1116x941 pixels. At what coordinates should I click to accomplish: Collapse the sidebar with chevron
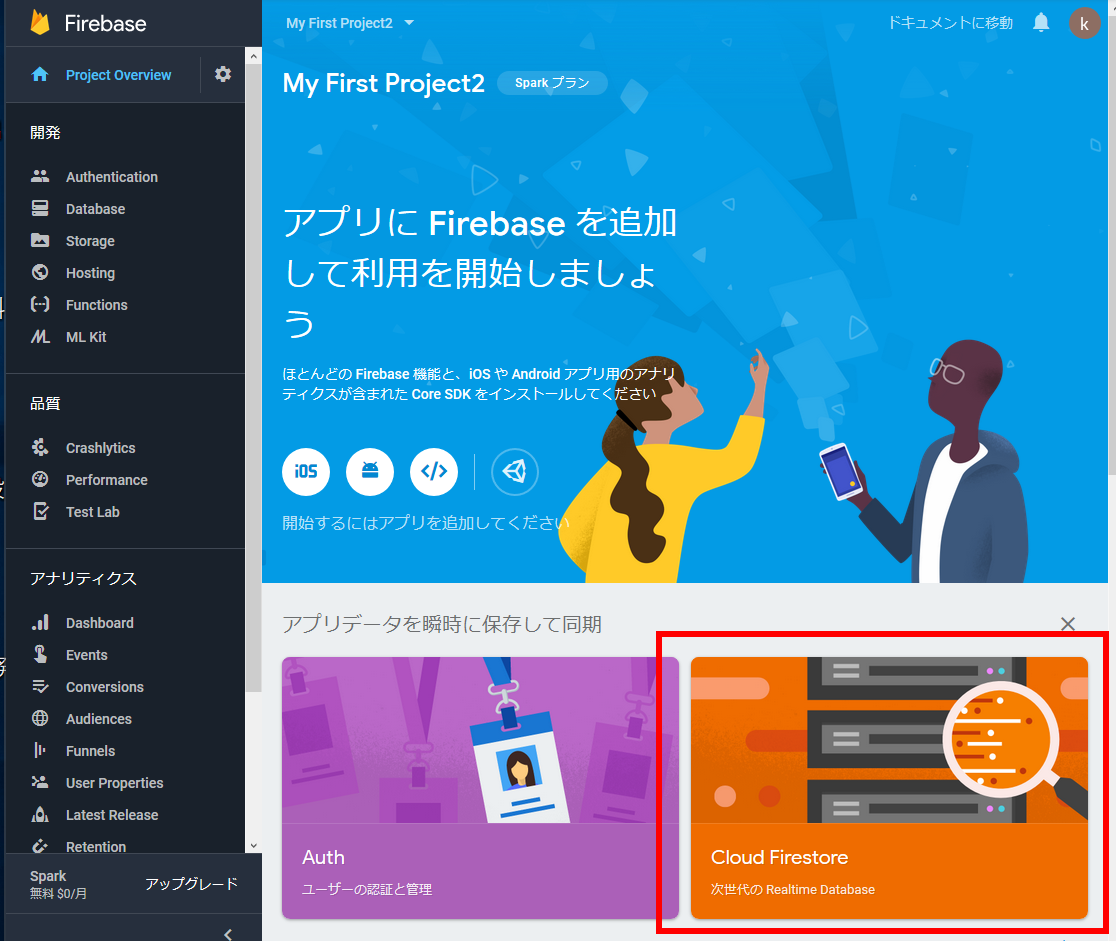pyautogui.click(x=228, y=933)
